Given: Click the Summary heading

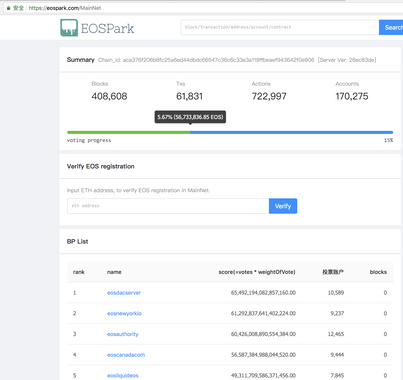Looking at the screenshot, I should click(80, 60).
